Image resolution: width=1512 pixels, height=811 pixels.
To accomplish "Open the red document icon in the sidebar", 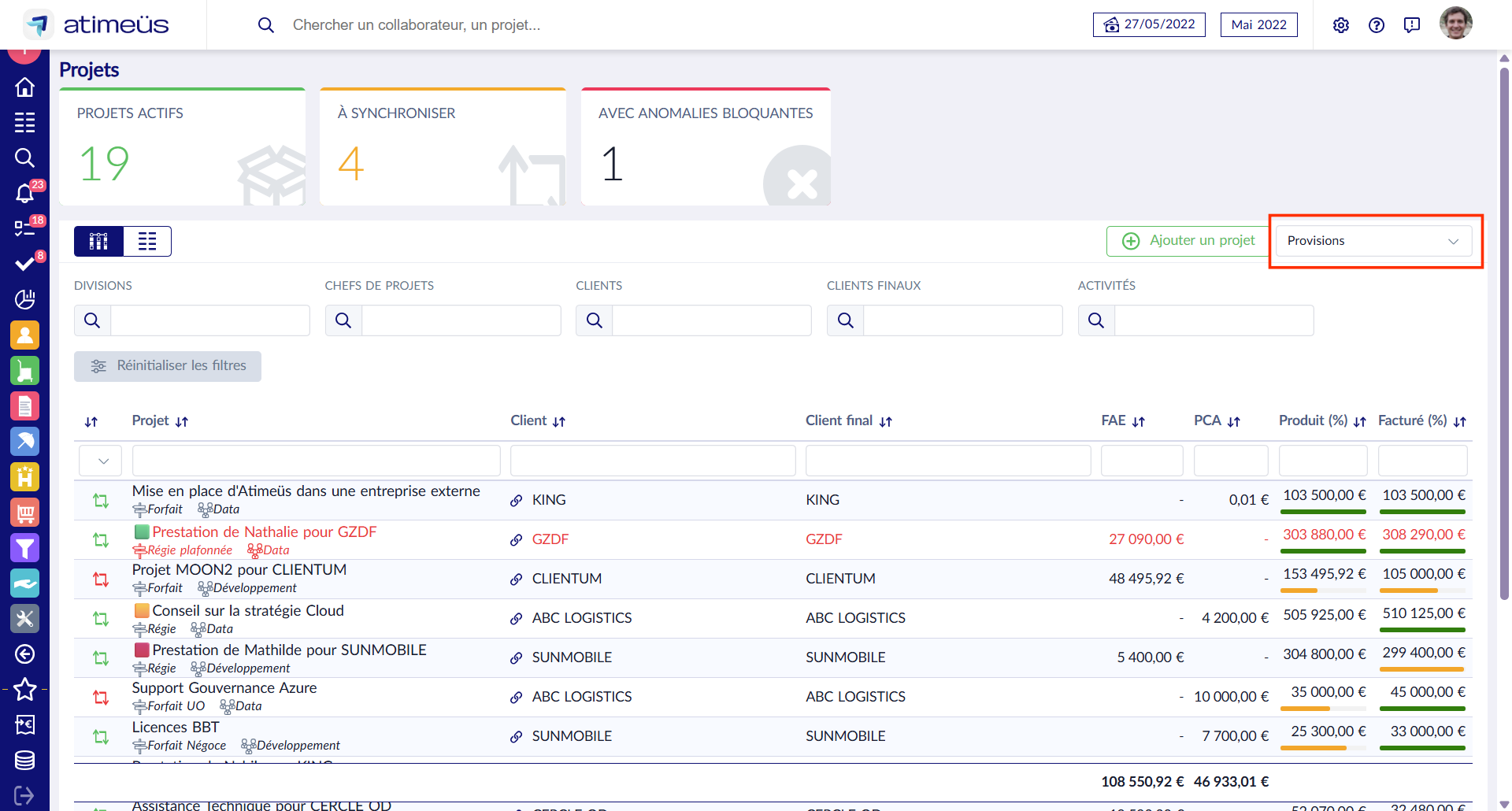I will click(x=24, y=405).
